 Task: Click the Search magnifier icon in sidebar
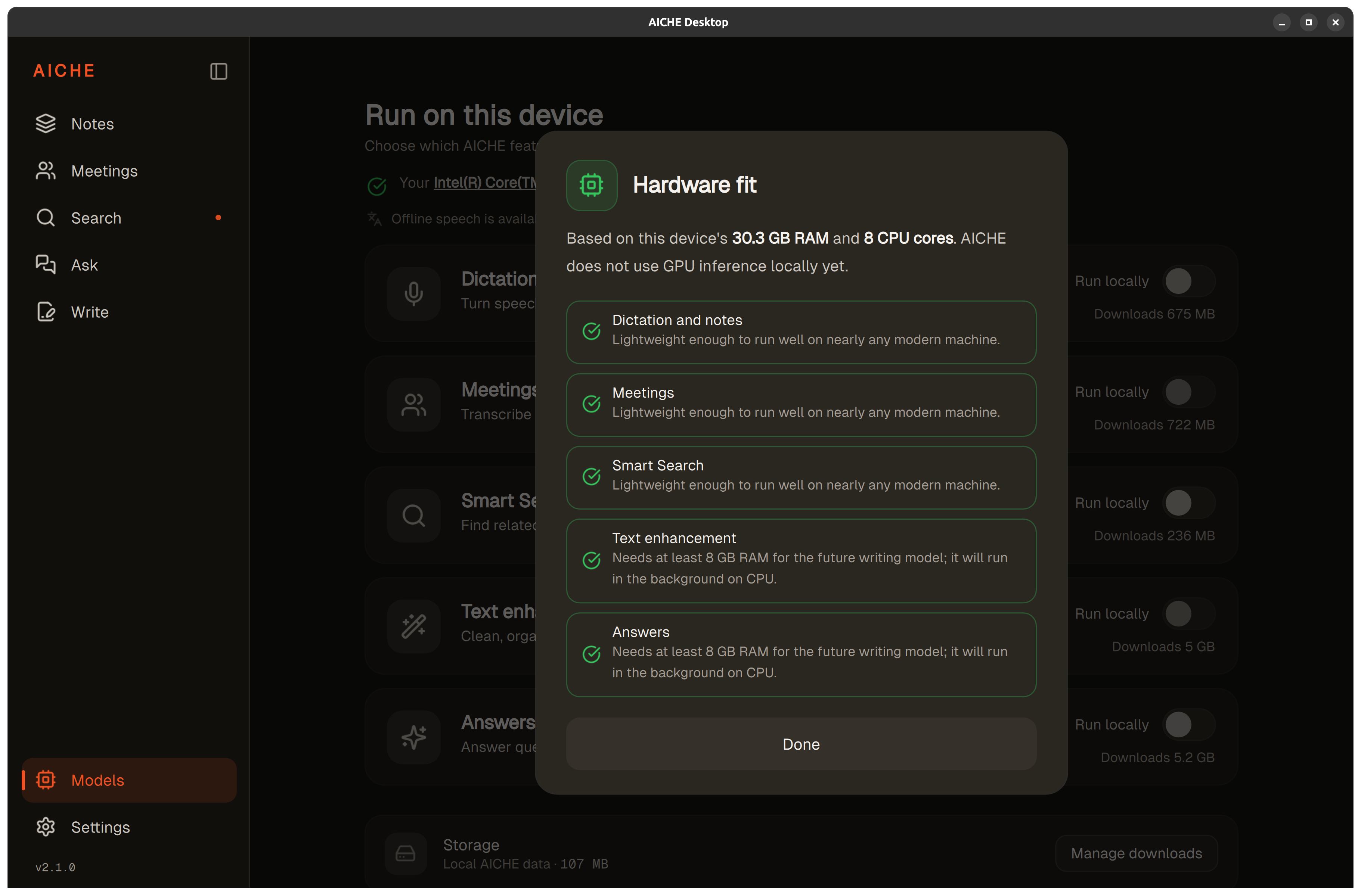[x=46, y=218]
